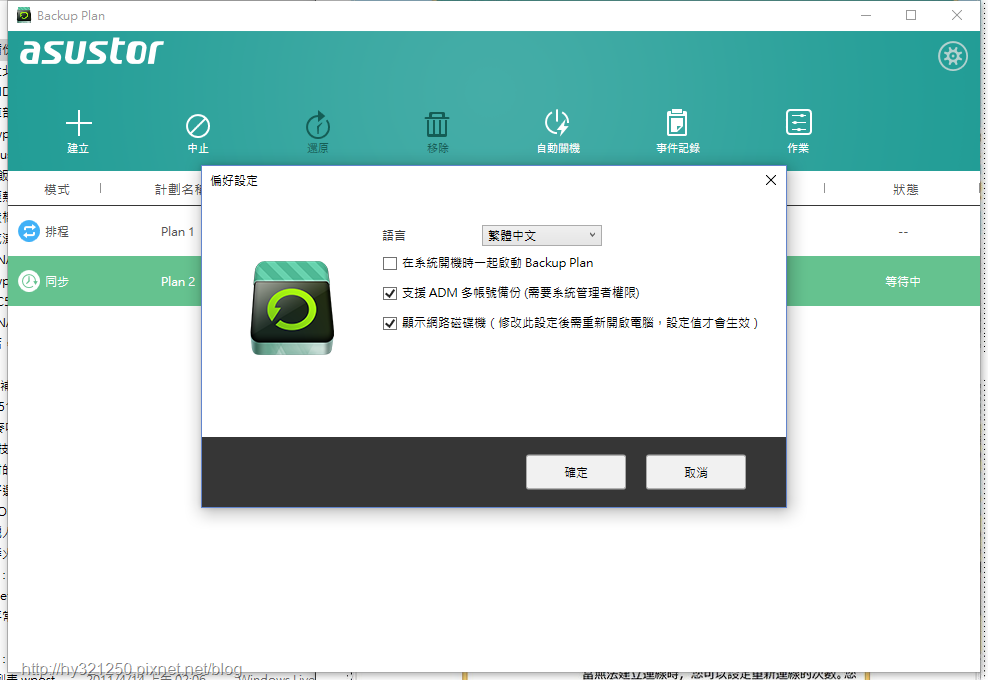Uncheck 顯示網路磁碟機 checkbox
The height and width of the screenshot is (680, 988).
coord(390,323)
